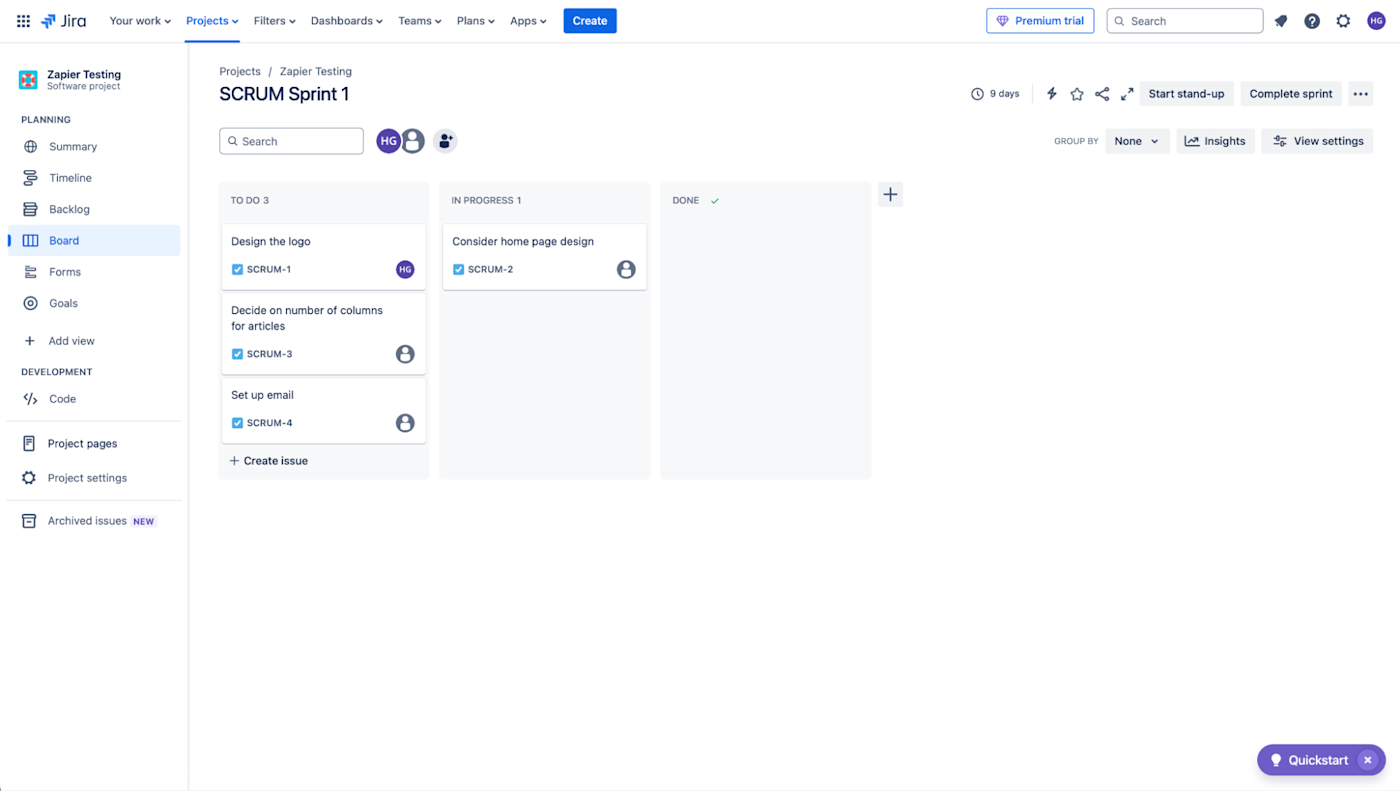Click the task type icon on SCRUM-1

coord(237,269)
